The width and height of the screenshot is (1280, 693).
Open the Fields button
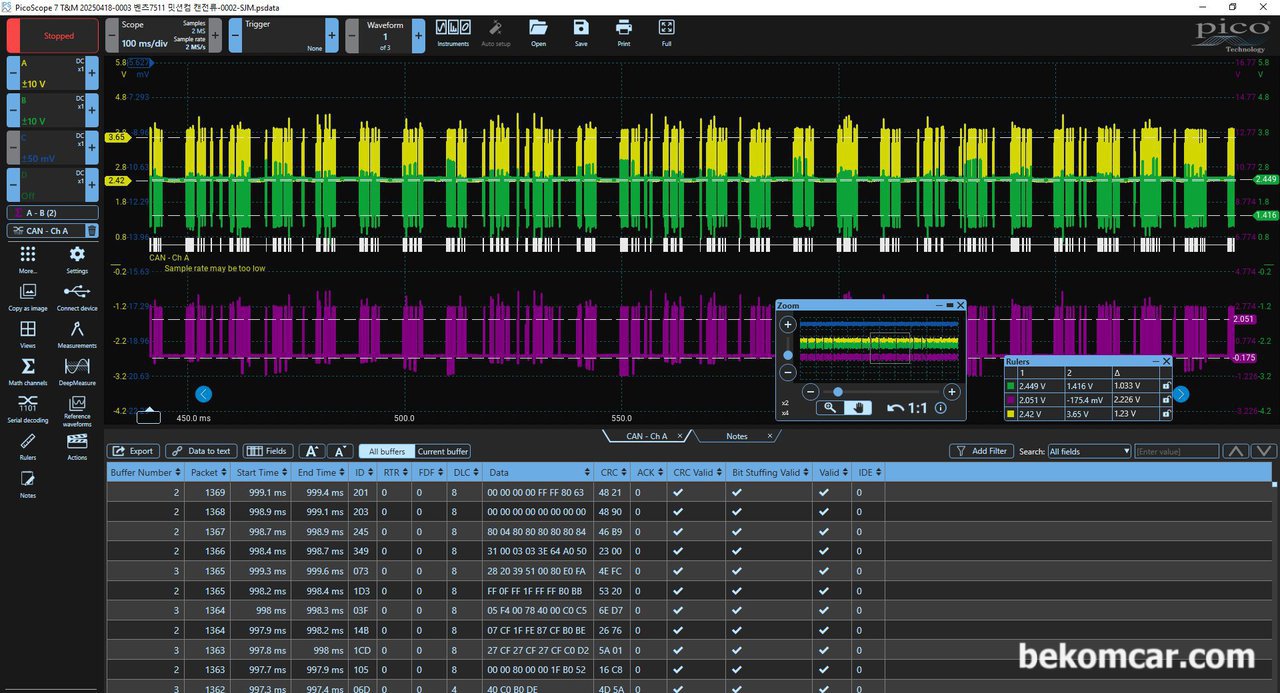click(267, 451)
